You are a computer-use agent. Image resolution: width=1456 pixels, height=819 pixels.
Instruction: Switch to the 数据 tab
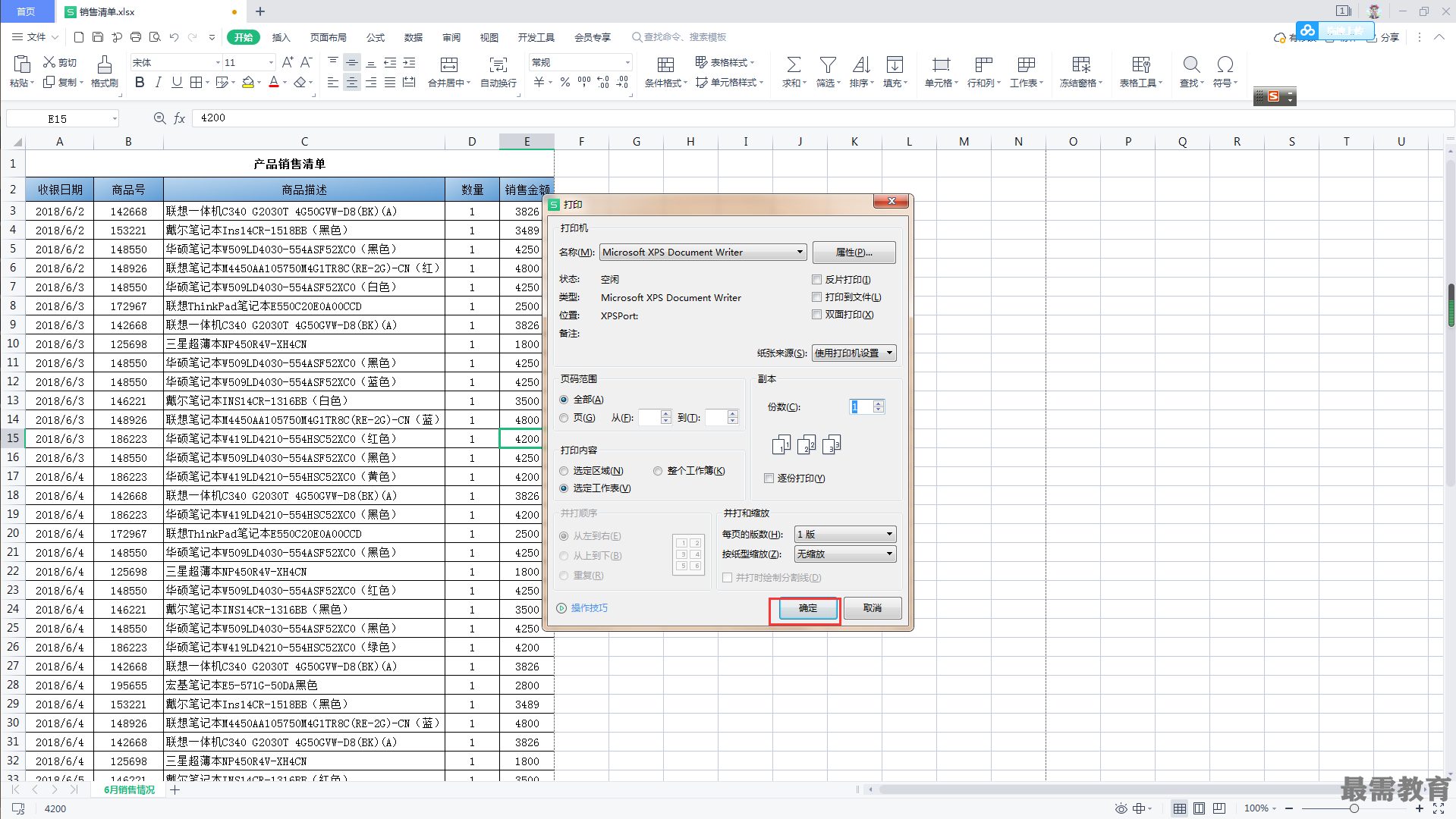[x=414, y=37]
